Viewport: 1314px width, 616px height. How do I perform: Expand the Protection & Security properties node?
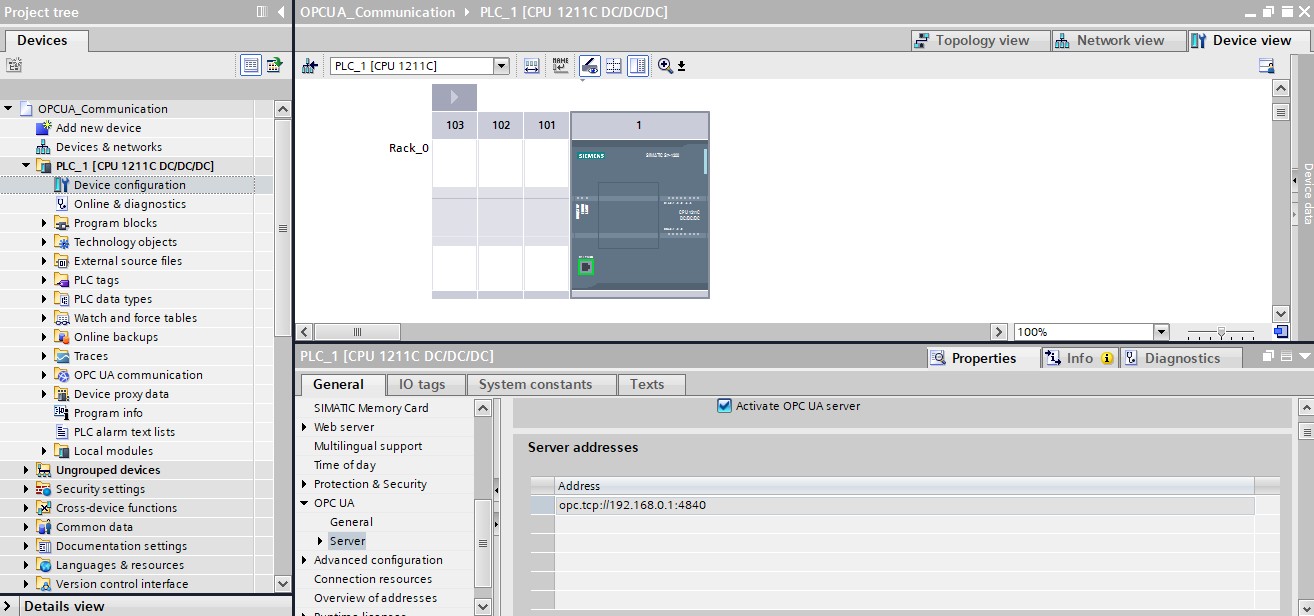coord(305,484)
